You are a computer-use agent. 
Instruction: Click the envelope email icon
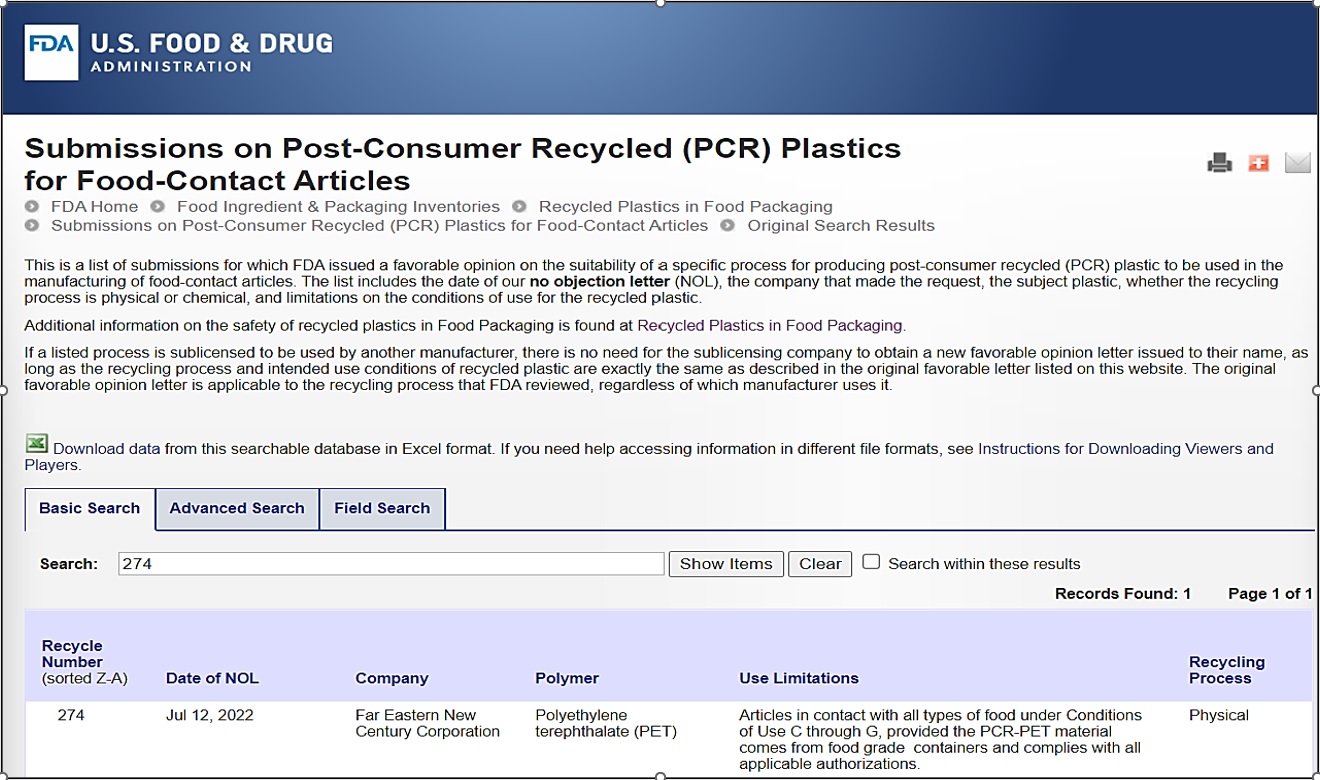(x=1297, y=163)
